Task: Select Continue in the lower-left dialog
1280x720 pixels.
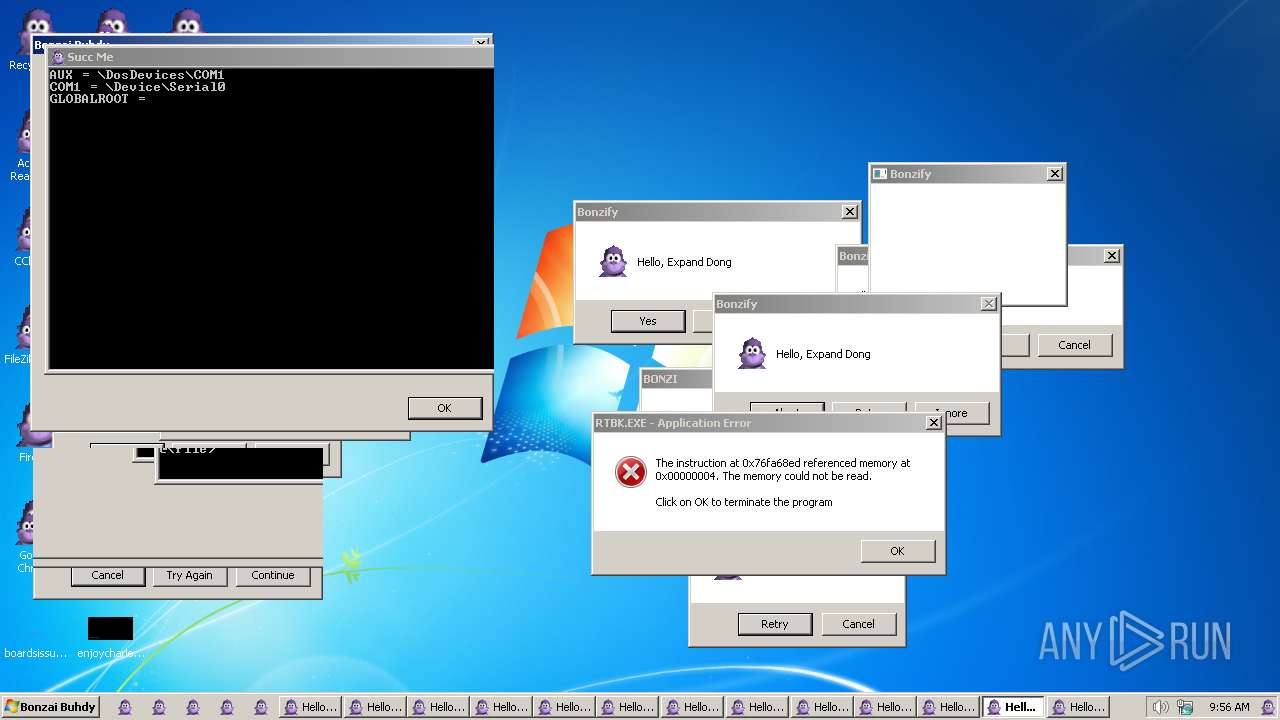Action: pyautogui.click(x=273, y=575)
